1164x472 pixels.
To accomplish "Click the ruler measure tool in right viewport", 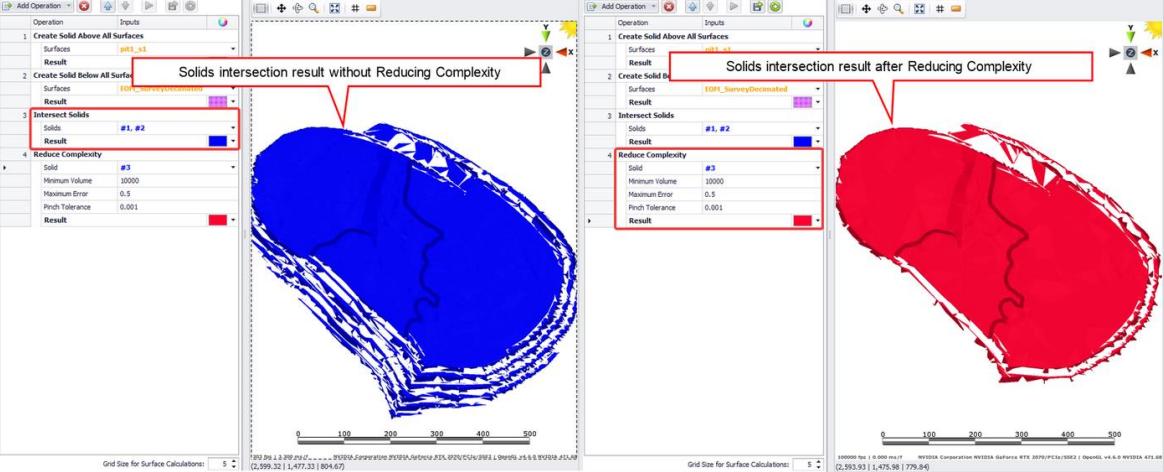I will click(955, 8).
